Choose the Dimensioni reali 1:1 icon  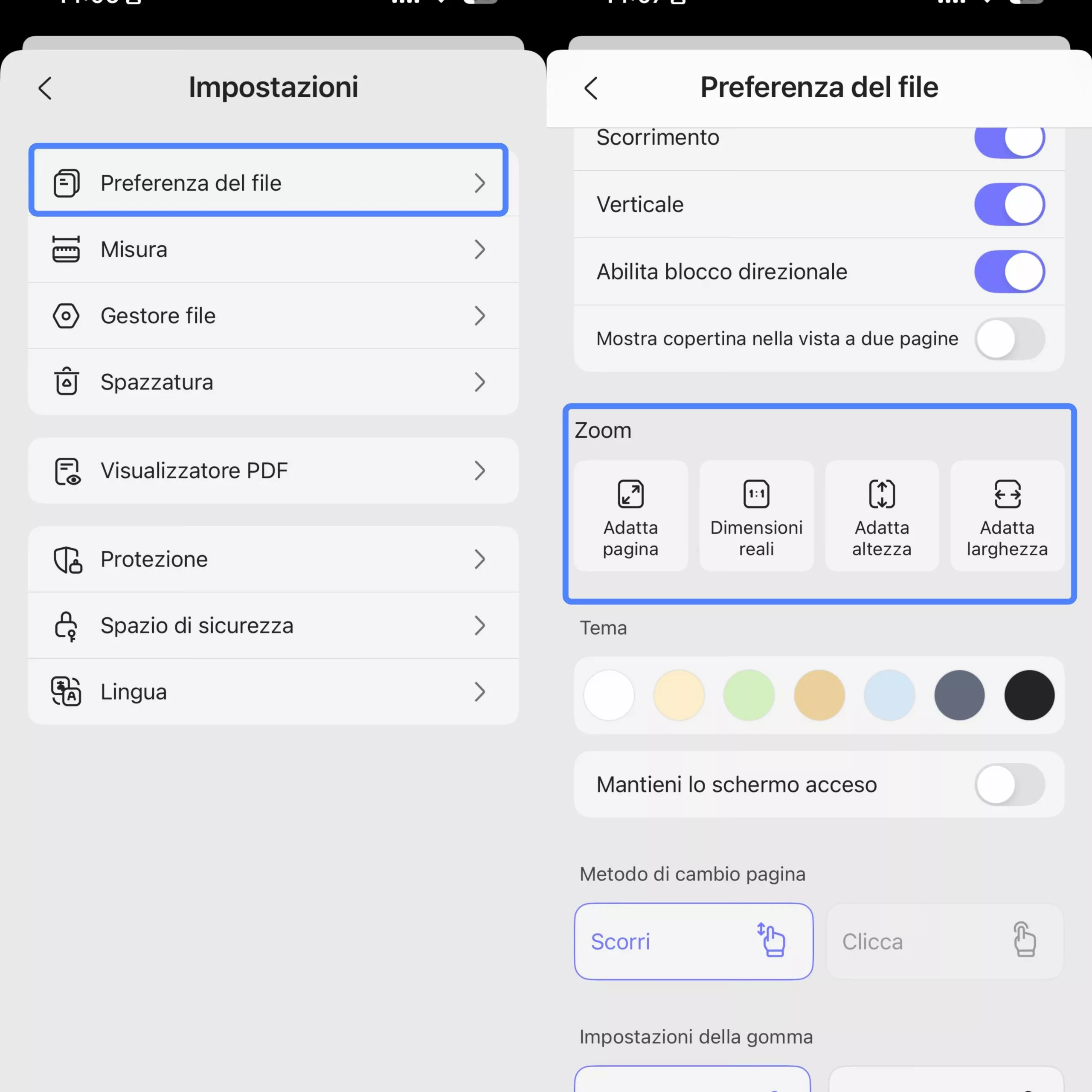pos(756,494)
